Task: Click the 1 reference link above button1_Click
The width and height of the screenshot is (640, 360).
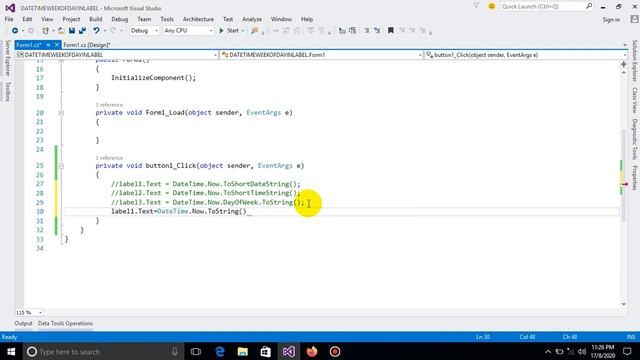Action: [x=109, y=158]
